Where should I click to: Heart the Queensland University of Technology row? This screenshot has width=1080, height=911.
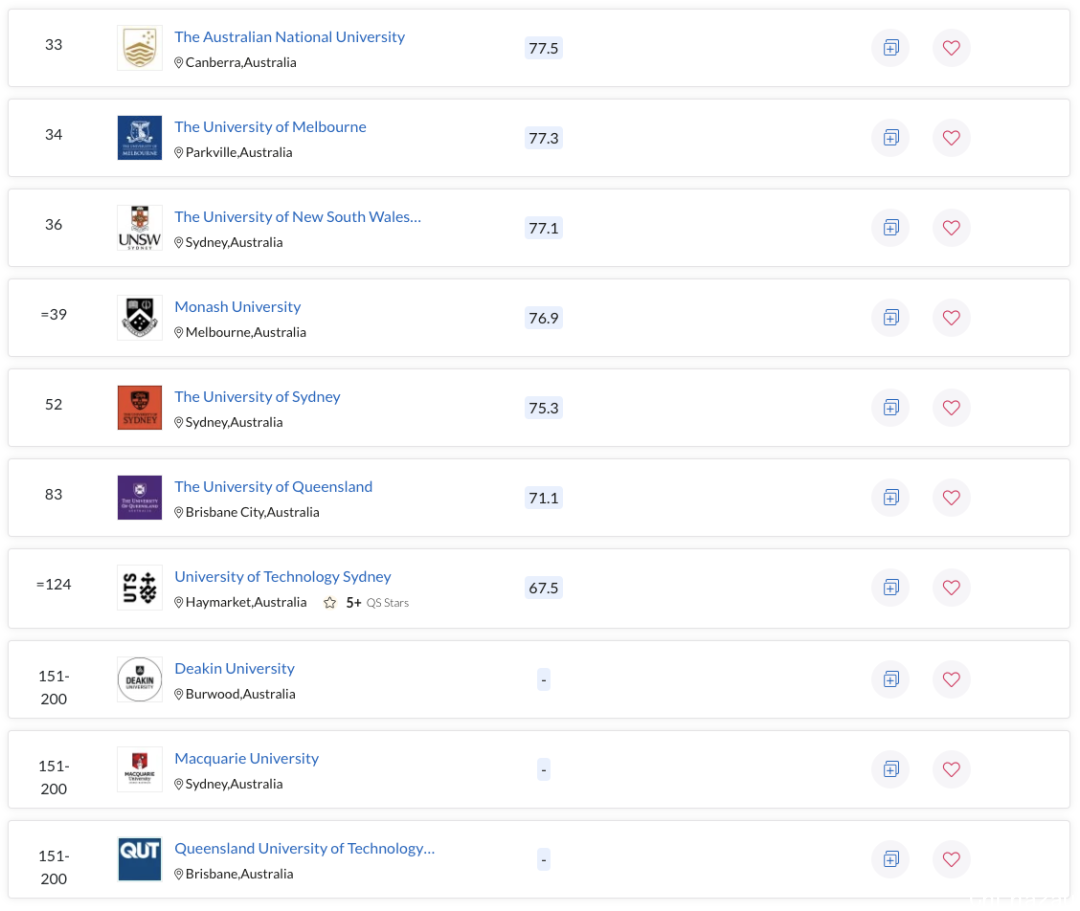pos(951,859)
